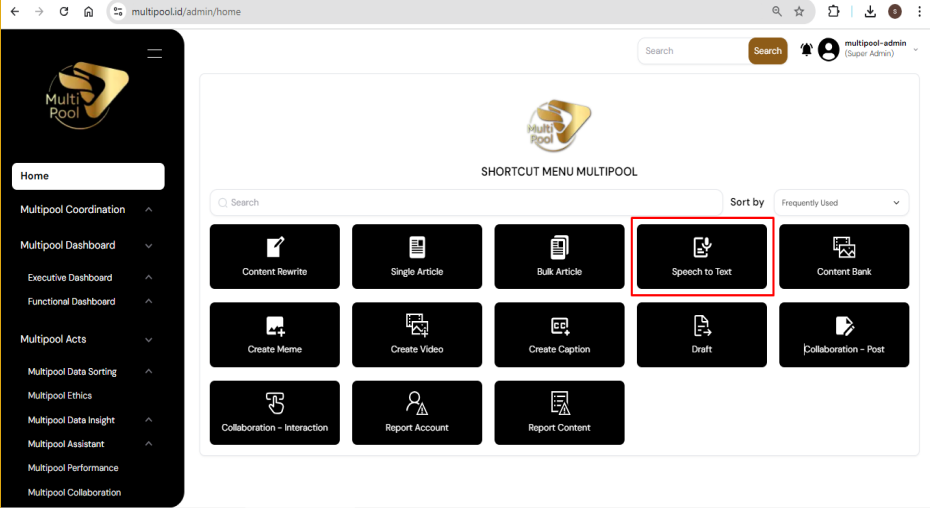The height and width of the screenshot is (508, 930).
Task: Open the browser zoom magnifier icon
Action: [776, 11]
